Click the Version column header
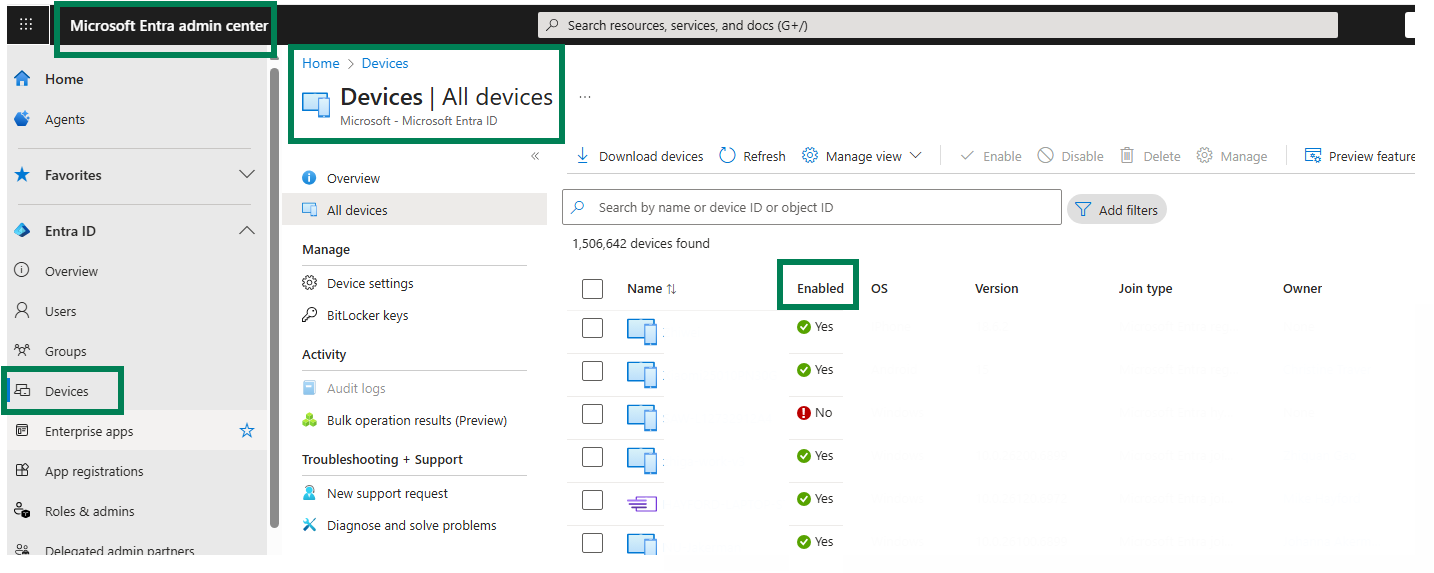This screenshot has height=573, width=1434. (997, 288)
